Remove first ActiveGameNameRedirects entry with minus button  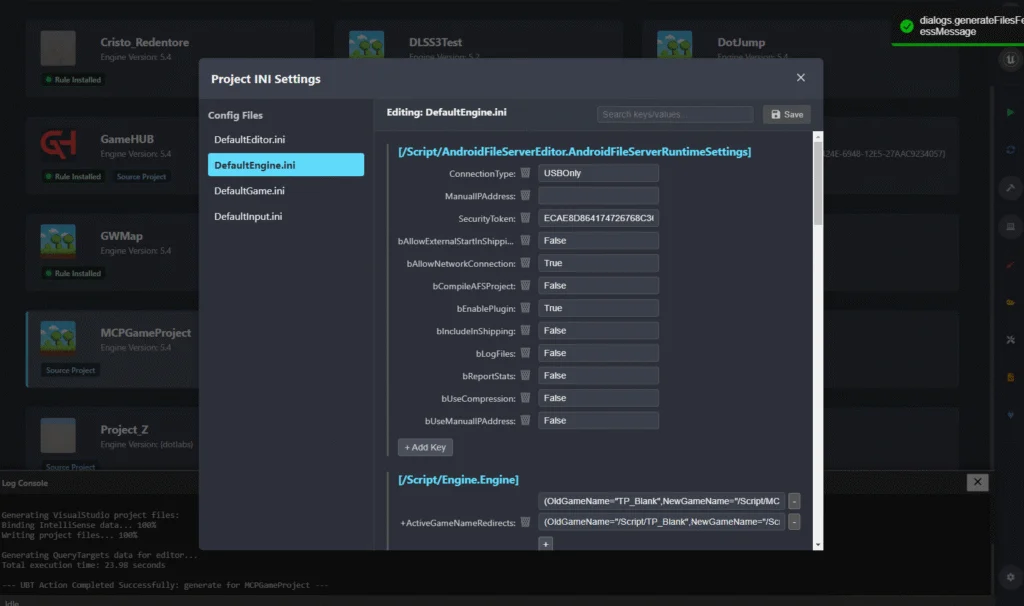pos(794,501)
